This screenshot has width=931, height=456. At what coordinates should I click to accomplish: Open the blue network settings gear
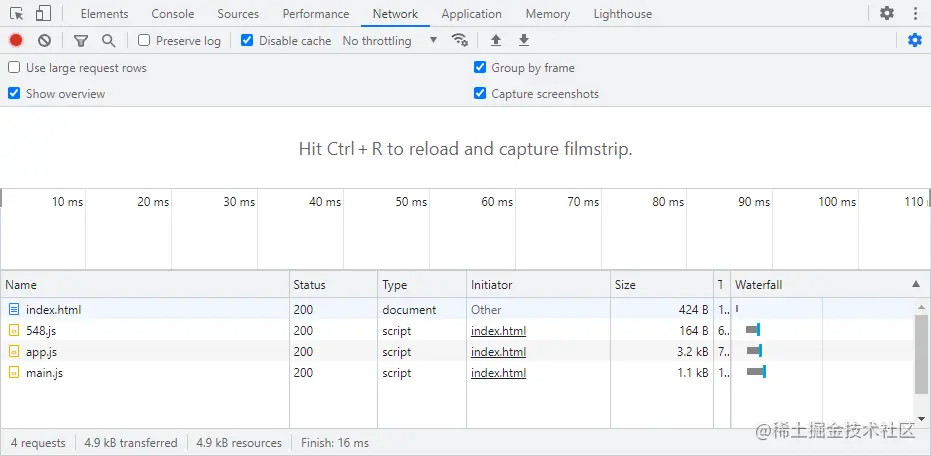(x=914, y=41)
